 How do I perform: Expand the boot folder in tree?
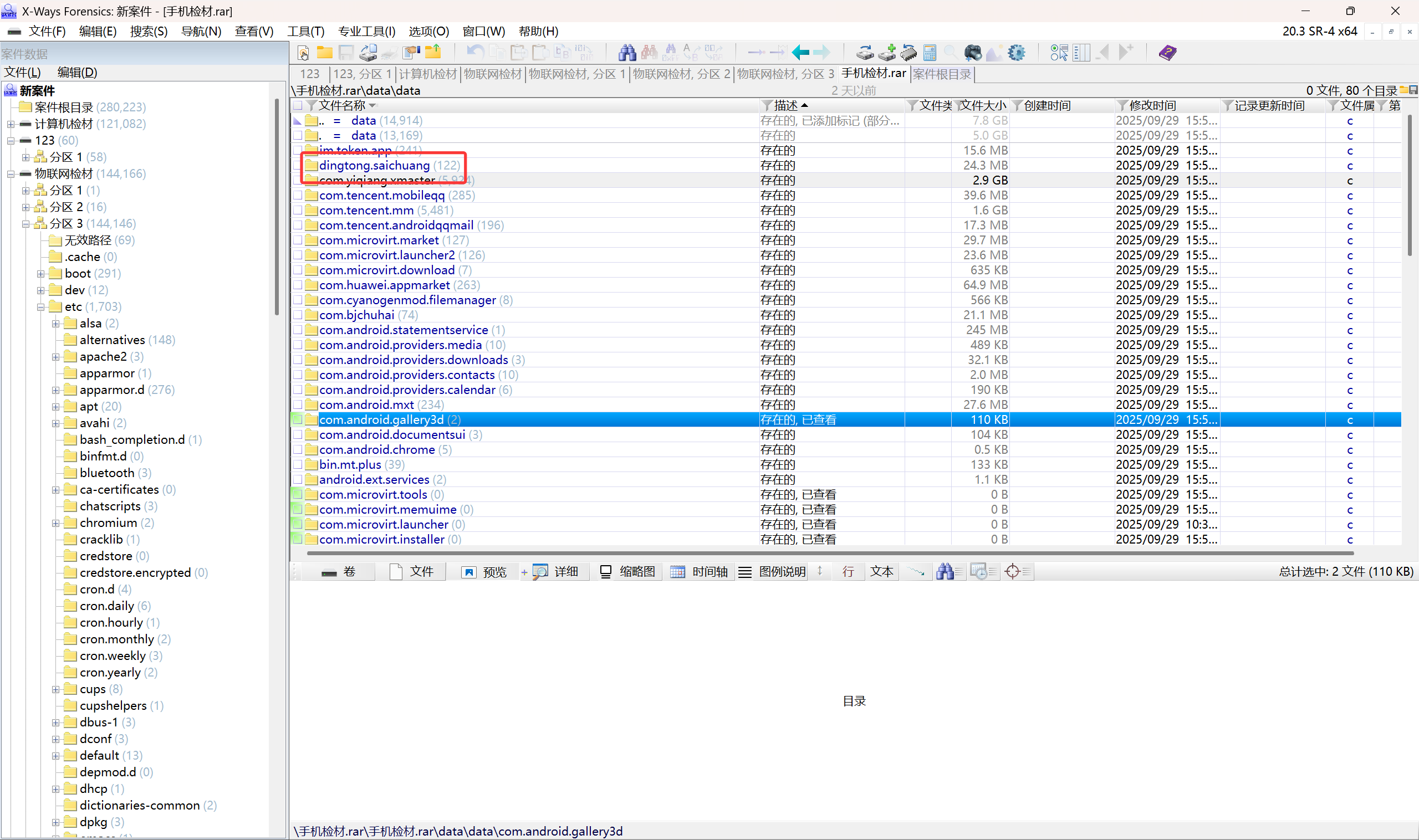pyautogui.click(x=41, y=273)
